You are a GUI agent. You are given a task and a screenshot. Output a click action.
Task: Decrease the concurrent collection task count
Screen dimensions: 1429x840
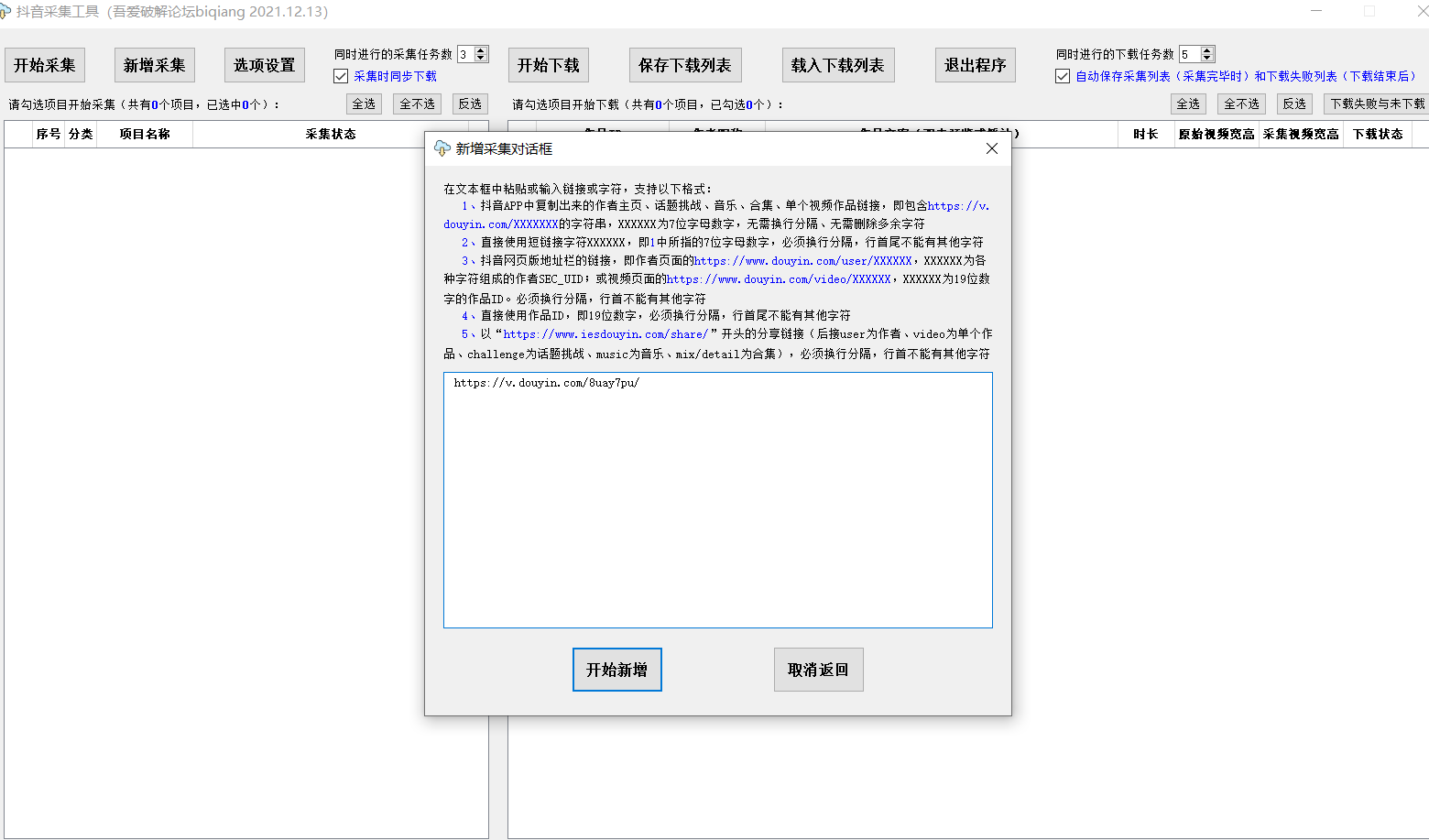pos(482,59)
